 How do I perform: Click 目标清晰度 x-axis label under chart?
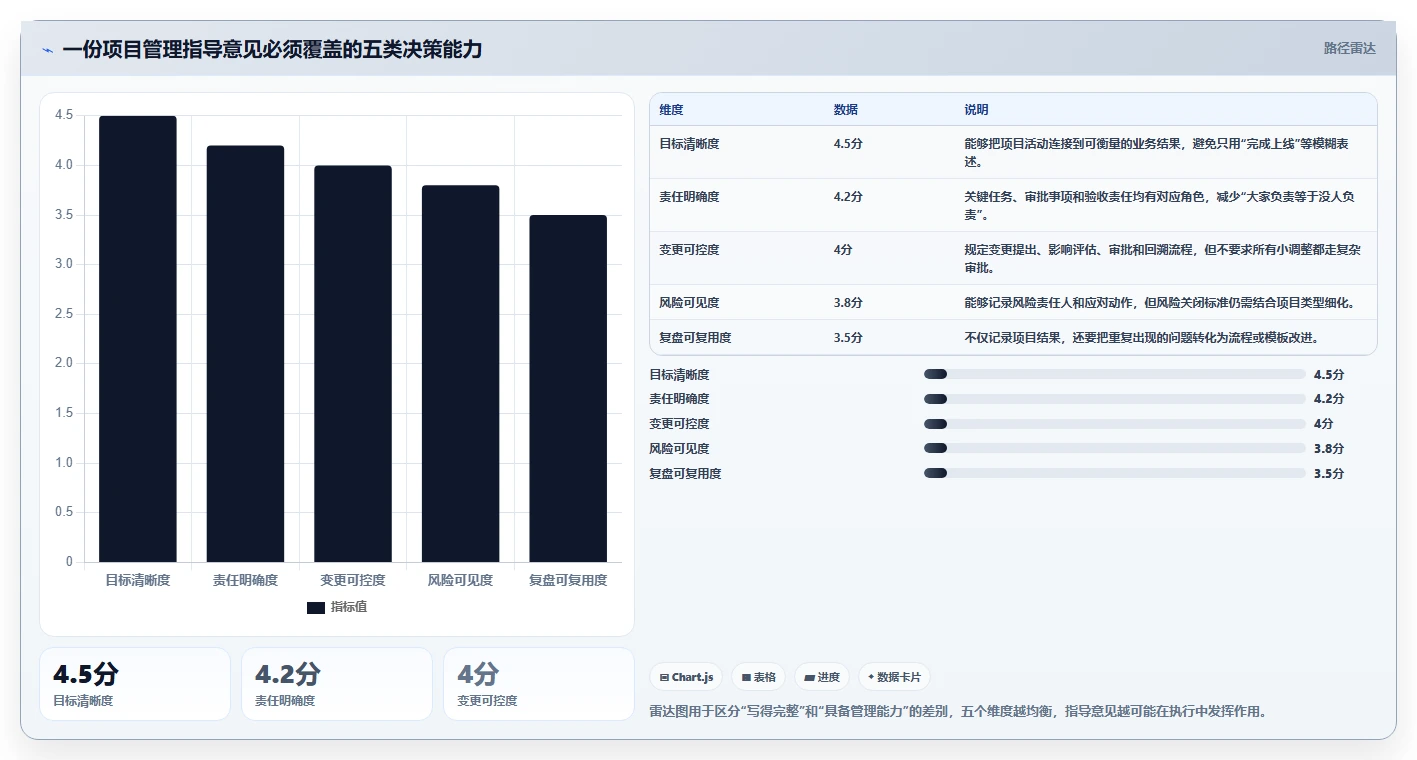point(137,580)
